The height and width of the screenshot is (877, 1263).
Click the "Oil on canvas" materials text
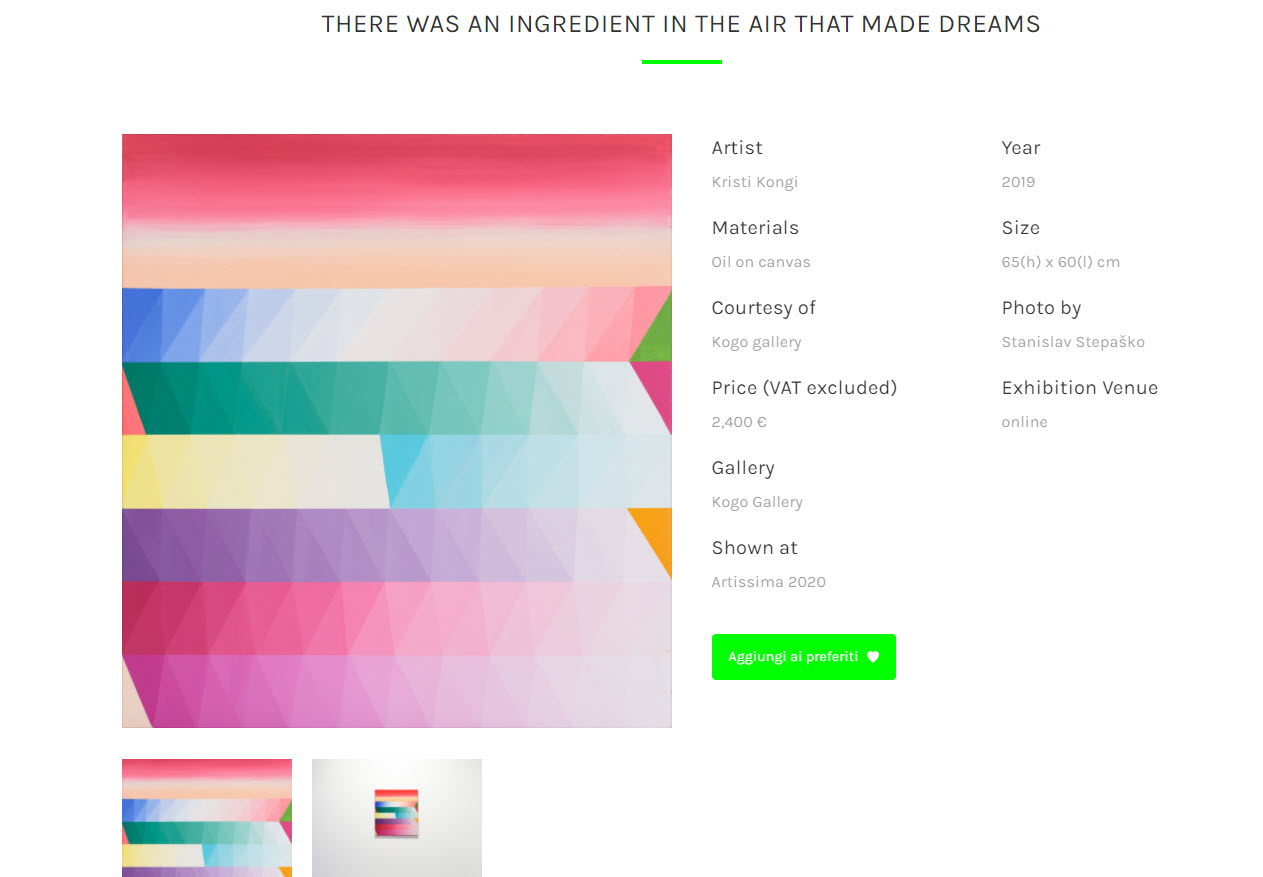(x=761, y=262)
